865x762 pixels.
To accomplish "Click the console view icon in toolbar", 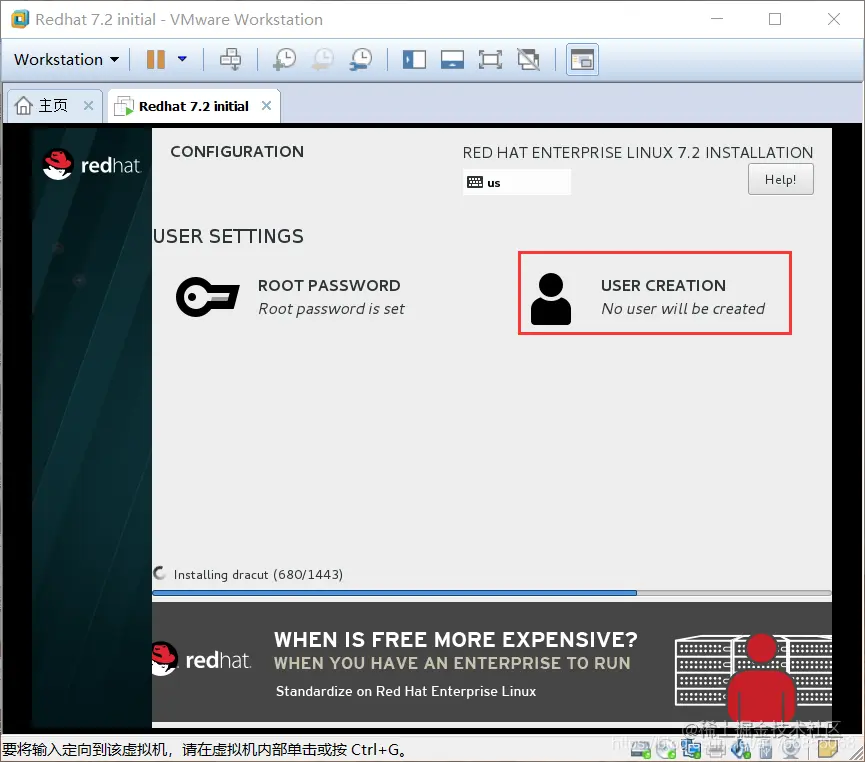I will 583,59.
